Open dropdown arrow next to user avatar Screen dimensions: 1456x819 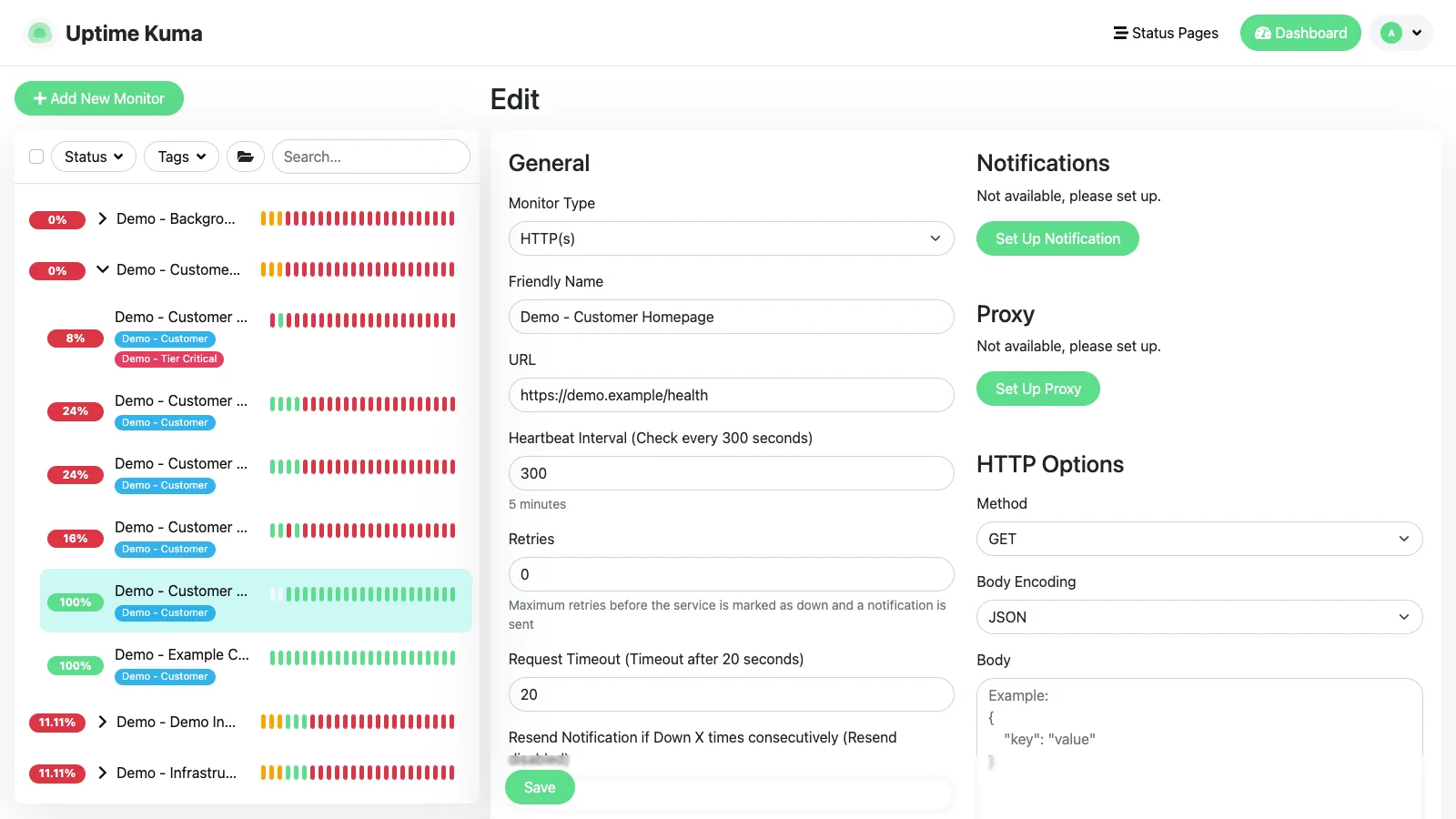coord(1417,33)
